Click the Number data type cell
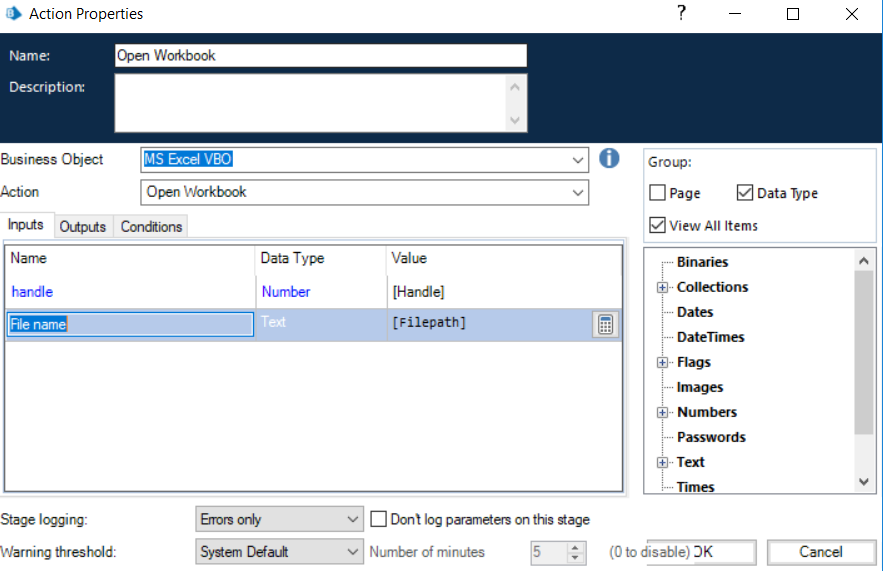 [321, 292]
